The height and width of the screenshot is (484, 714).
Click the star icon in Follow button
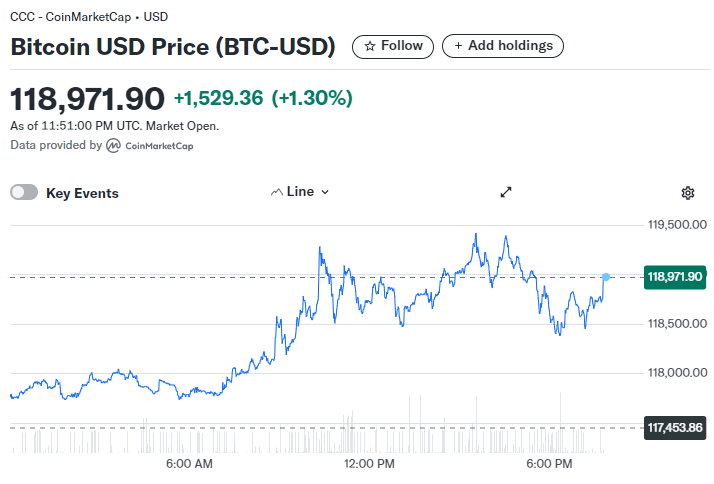coord(370,46)
